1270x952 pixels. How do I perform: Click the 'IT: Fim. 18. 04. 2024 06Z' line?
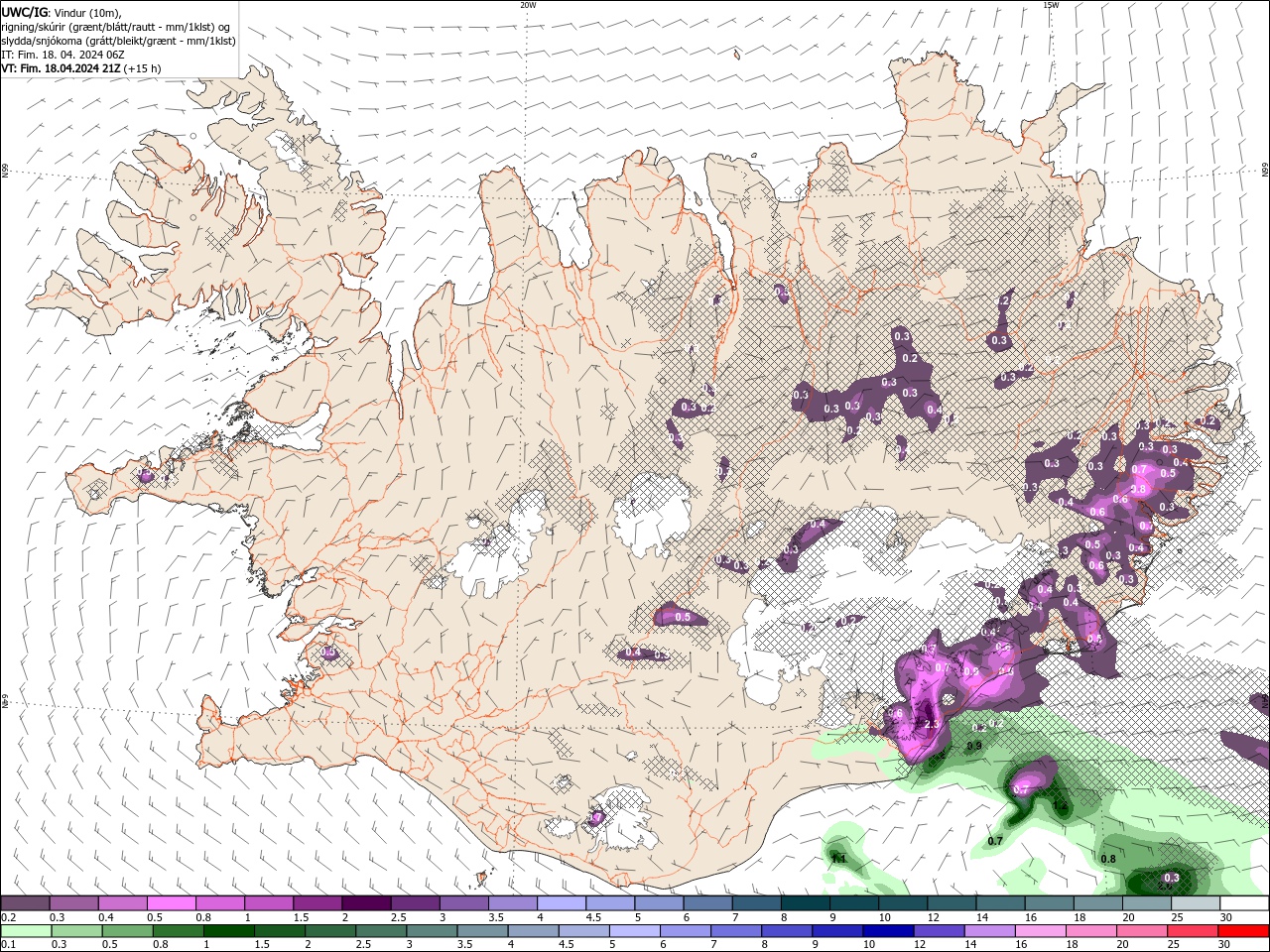(62, 55)
